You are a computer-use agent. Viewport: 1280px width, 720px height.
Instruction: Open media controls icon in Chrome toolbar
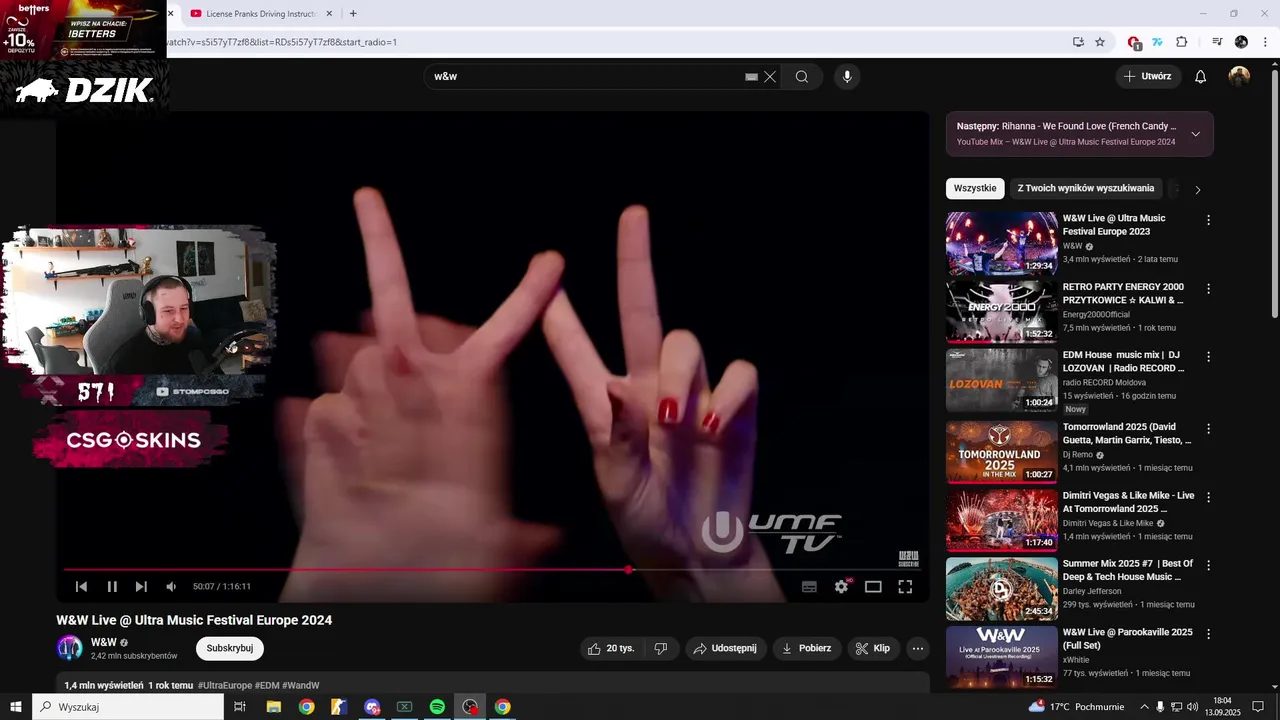[1217, 42]
